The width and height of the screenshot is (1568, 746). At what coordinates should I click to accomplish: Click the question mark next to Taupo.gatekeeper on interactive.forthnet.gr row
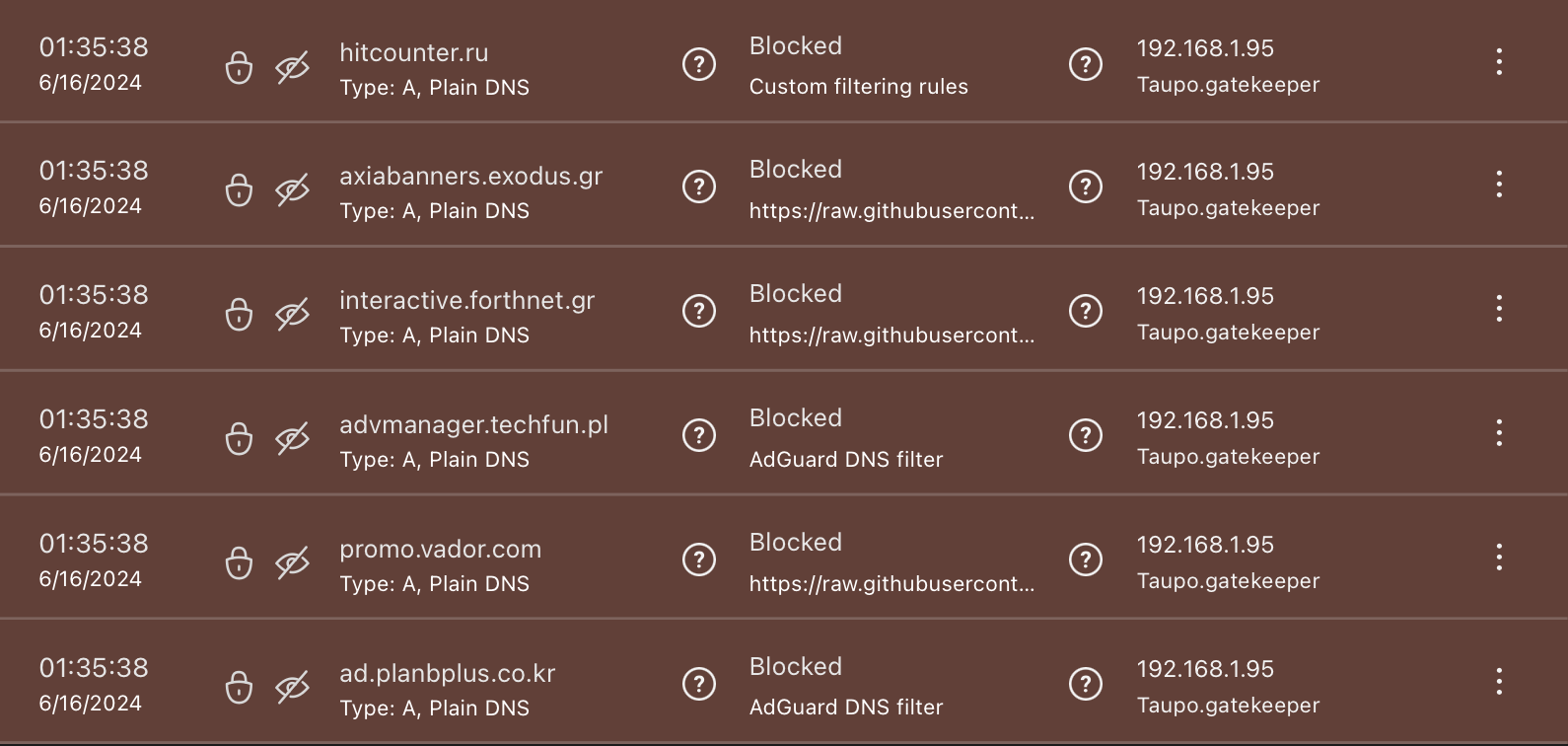(x=1086, y=311)
